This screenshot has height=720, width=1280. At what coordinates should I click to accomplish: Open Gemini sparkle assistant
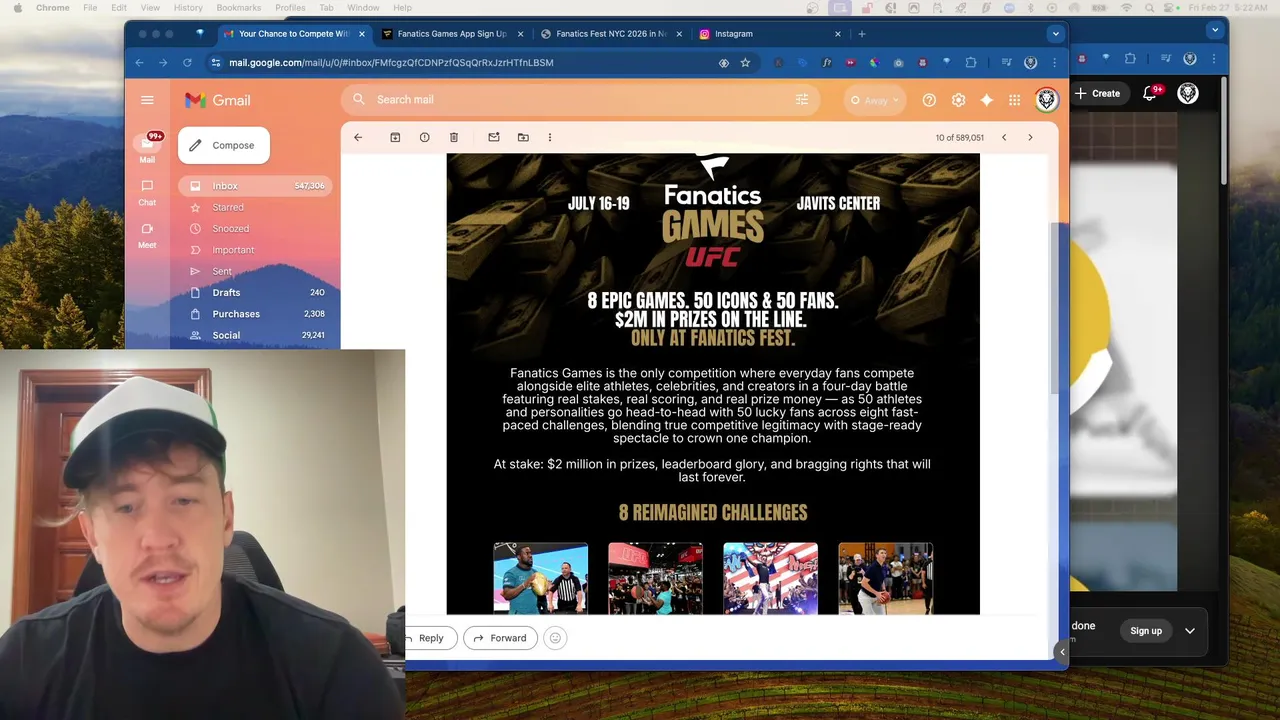pyautogui.click(x=987, y=100)
